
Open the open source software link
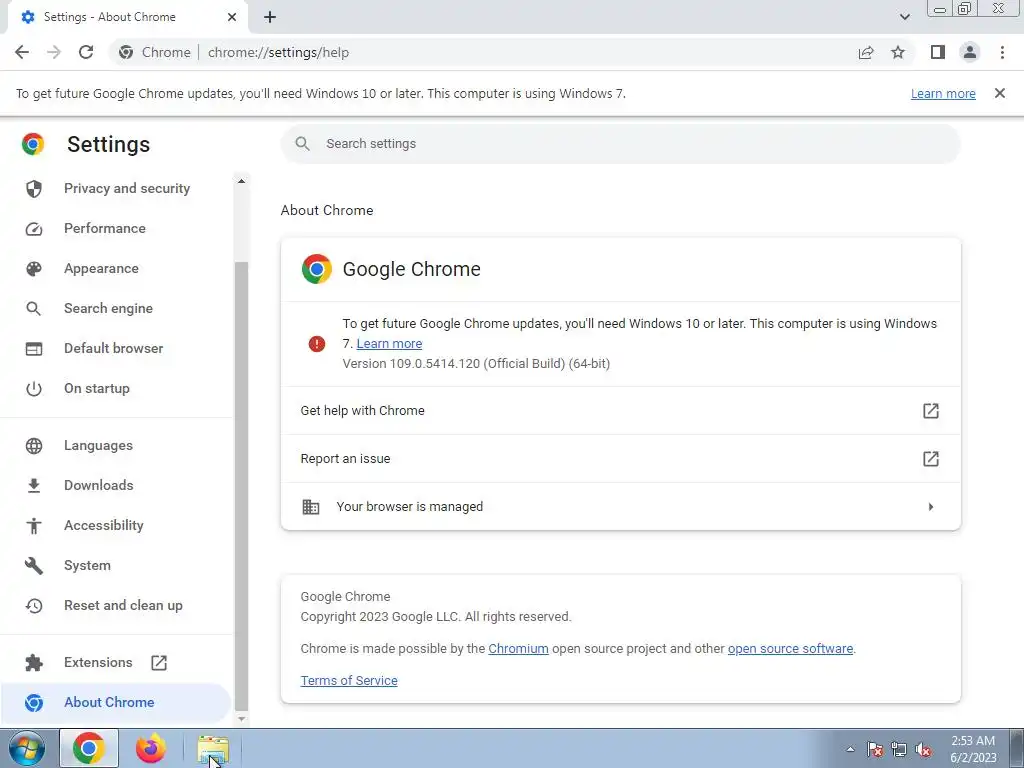point(790,648)
